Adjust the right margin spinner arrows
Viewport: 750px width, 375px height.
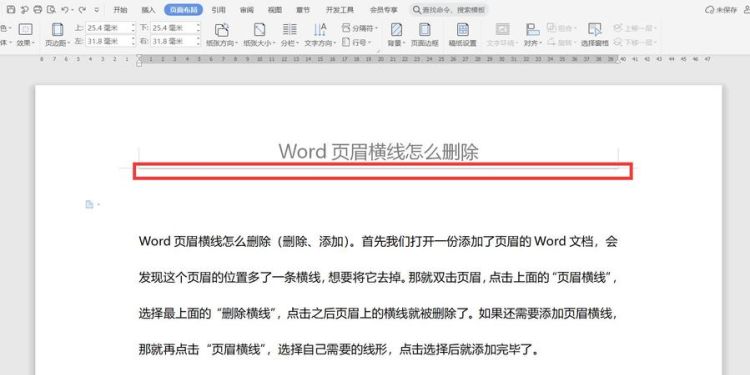pyautogui.click(x=199, y=41)
